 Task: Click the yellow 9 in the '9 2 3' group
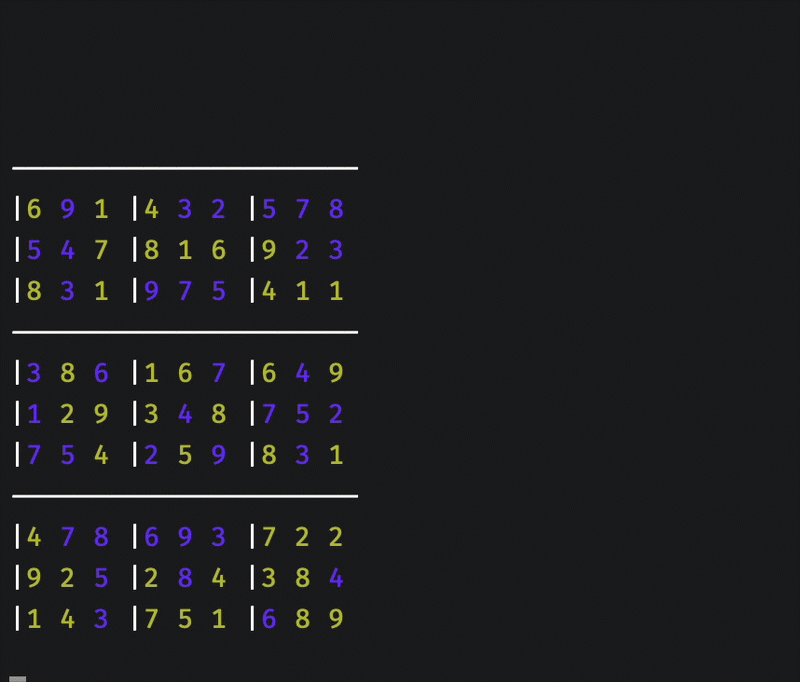pos(269,250)
